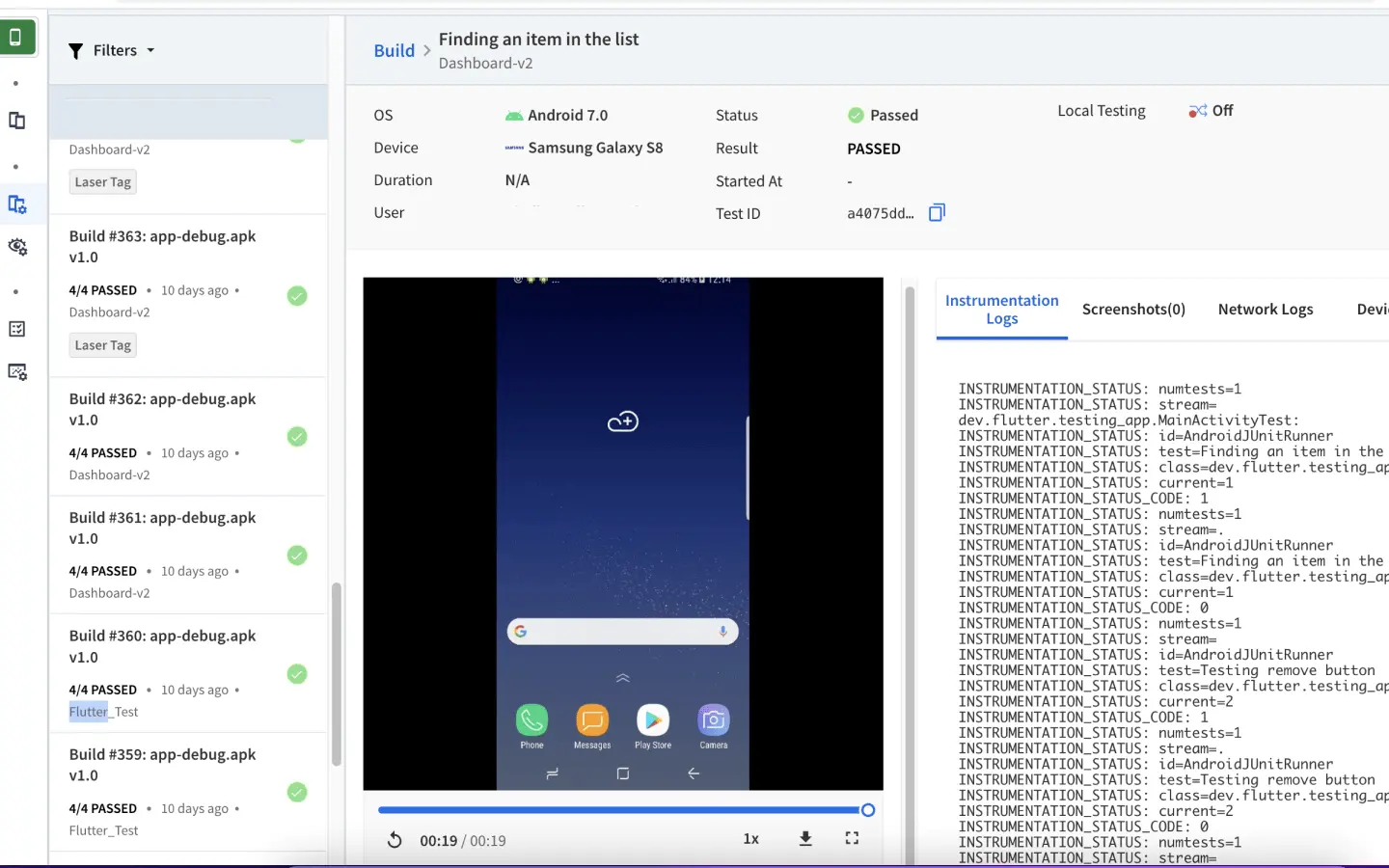Viewport: 1389px width, 868px height.
Task: Enter fullscreen mode for the video
Action: point(852,839)
